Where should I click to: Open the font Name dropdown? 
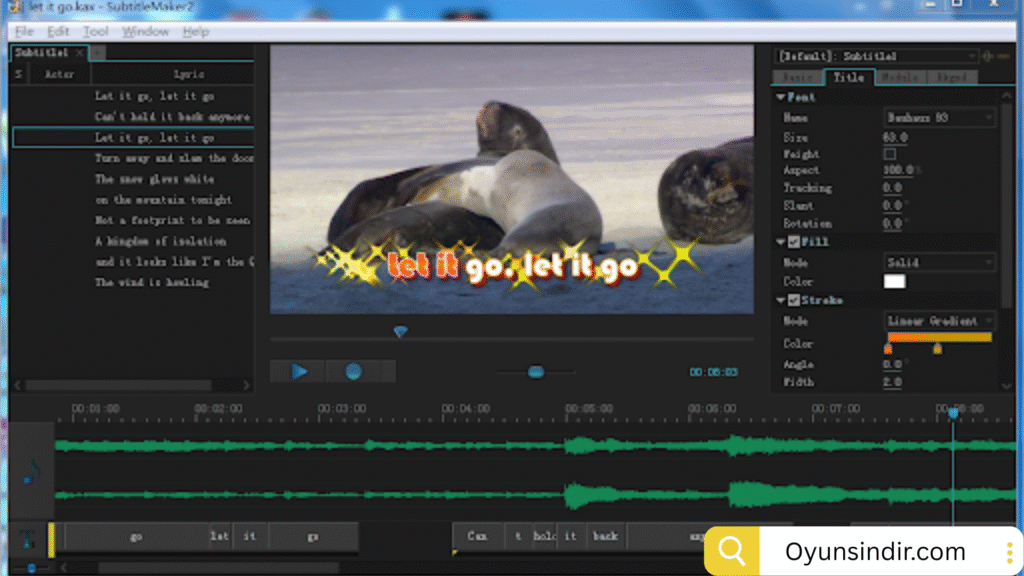pos(939,118)
